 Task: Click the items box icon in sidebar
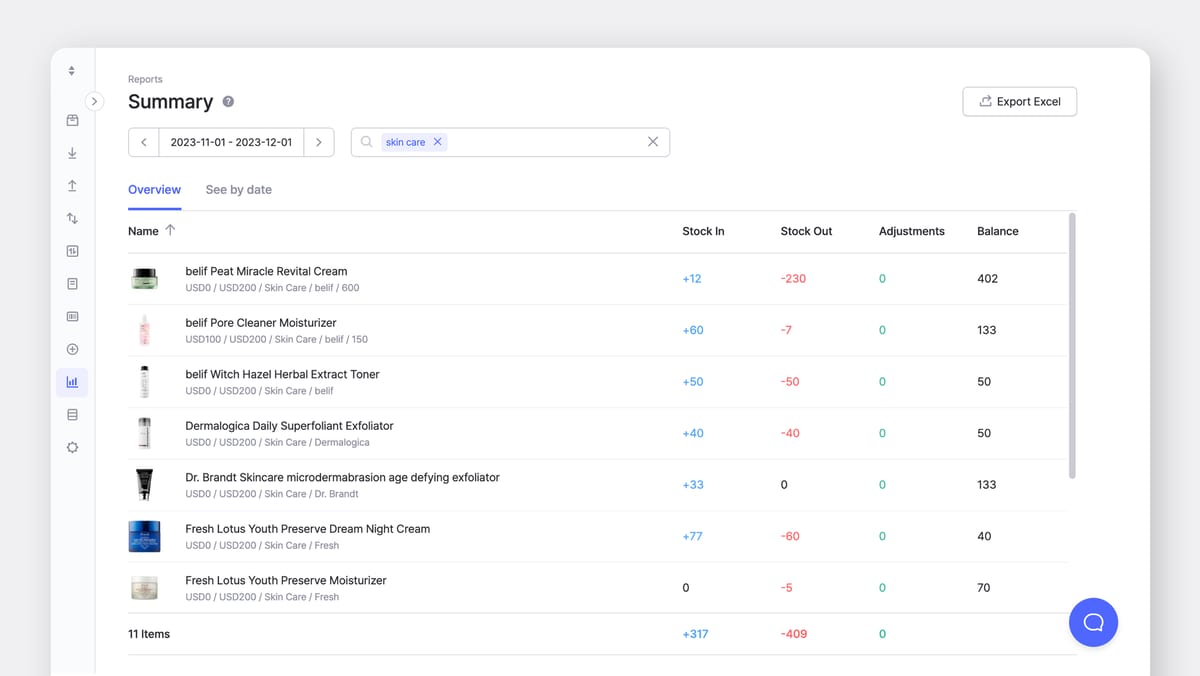[72, 120]
